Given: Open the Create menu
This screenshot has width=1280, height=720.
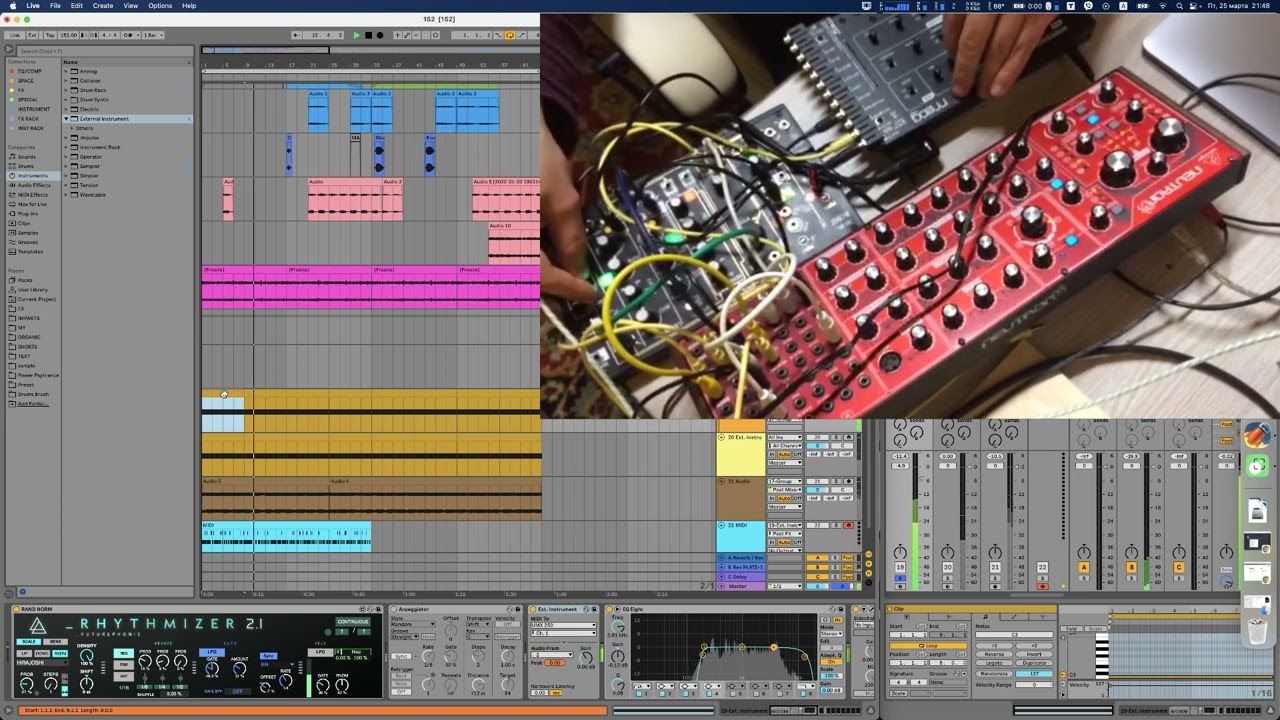Looking at the screenshot, I should pos(103,6).
